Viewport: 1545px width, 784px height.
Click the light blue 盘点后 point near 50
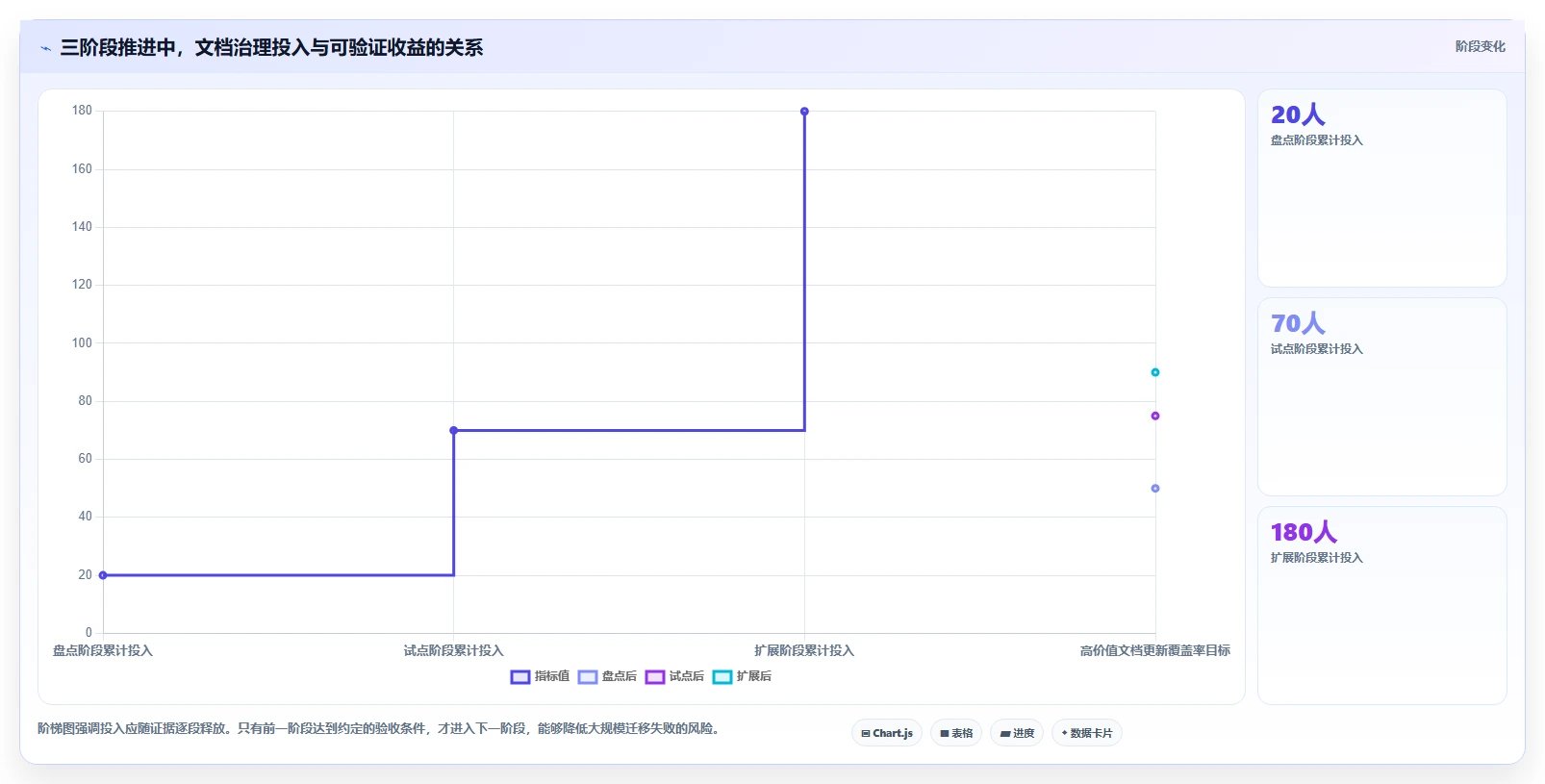click(1155, 489)
